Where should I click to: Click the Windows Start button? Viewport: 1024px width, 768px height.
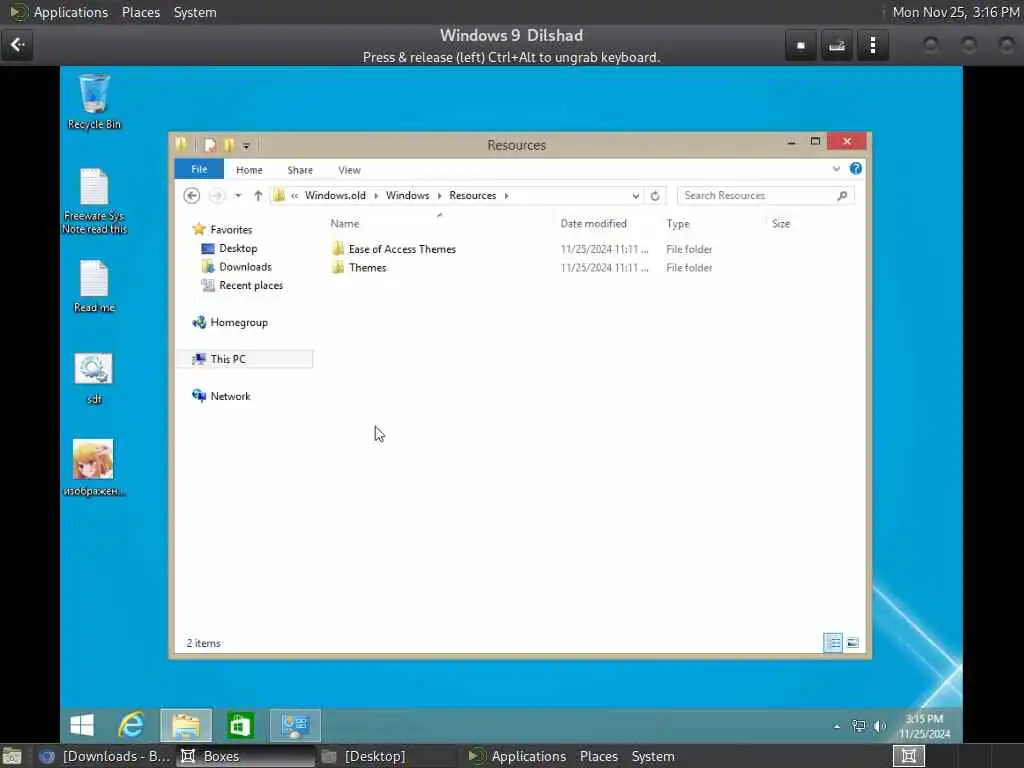pos(82,725)
